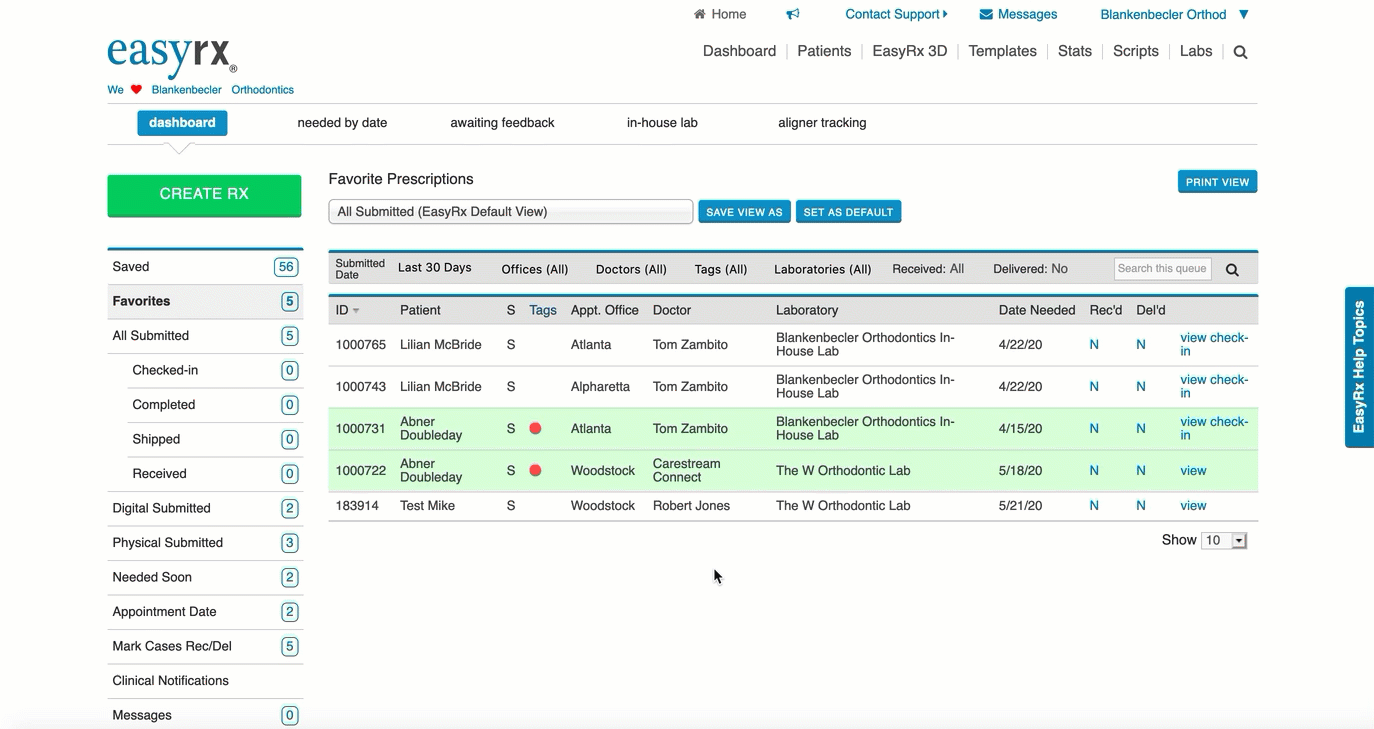Toggle Rec'd N for Rx 1000731
Image resolution: width=1374 pixels, height=729 pixels.
[1094, 428]
